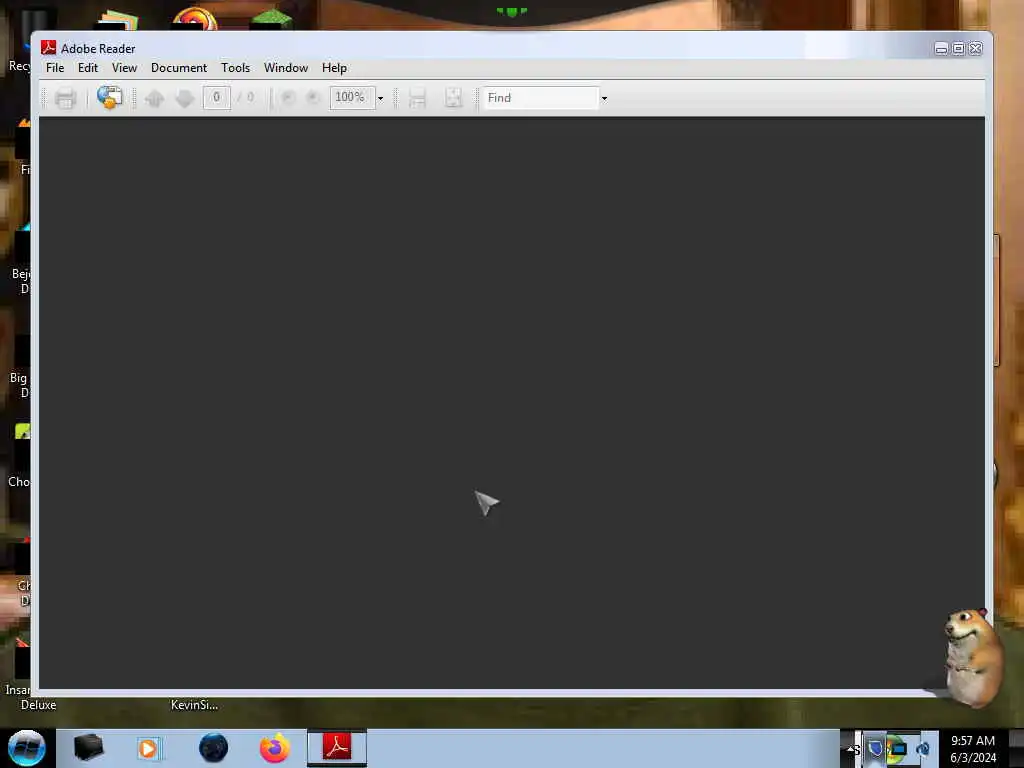The image size is (1024, 768).
Task: Click the security shield tray icon
Action: pyautogui.click(x=875, y=748)
